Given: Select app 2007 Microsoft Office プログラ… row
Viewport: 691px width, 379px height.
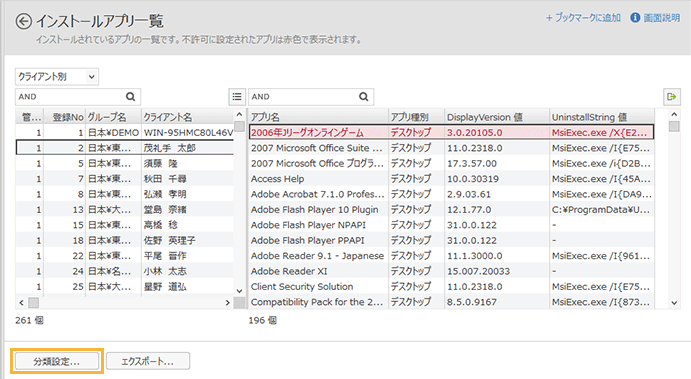Looking at the screenshot, I should pyautogui.click(x=451, y=163).
